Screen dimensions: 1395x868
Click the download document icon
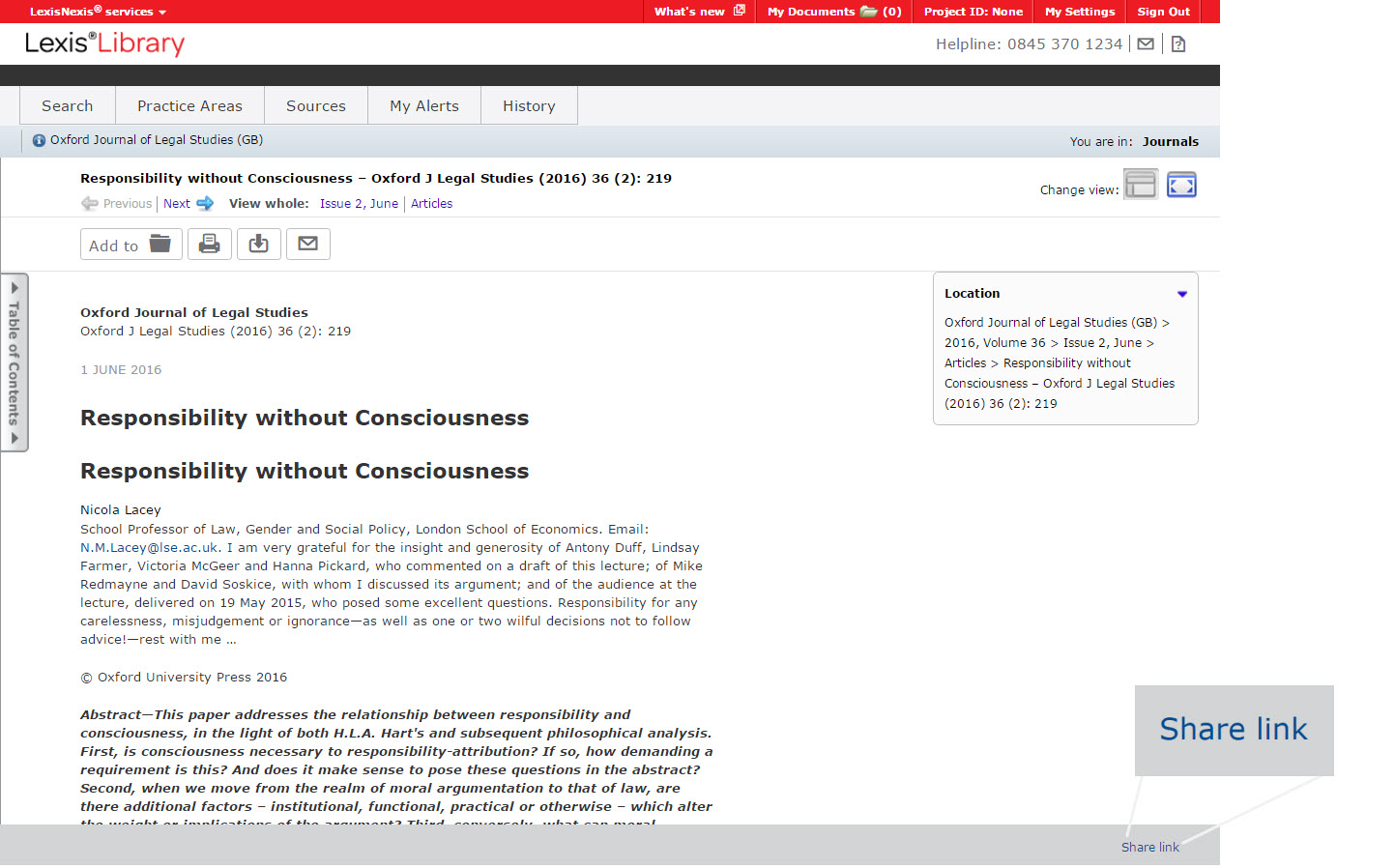258,244
